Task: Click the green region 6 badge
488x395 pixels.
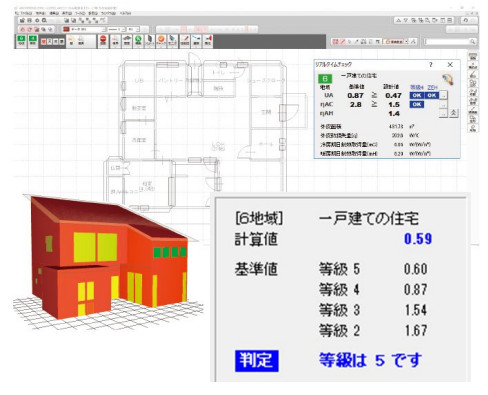Action: pyautogui.click(x=324, y=79)
